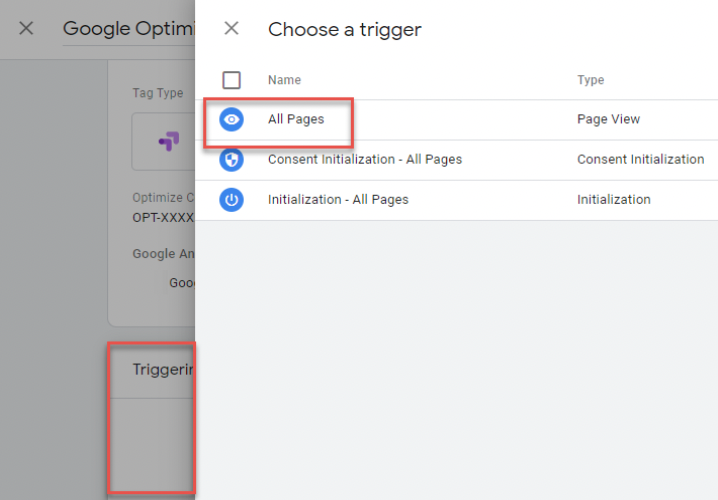Screen dimensions: 718x500
Task: Click the All Pages eye icon
Action: [x=231, y=120]
